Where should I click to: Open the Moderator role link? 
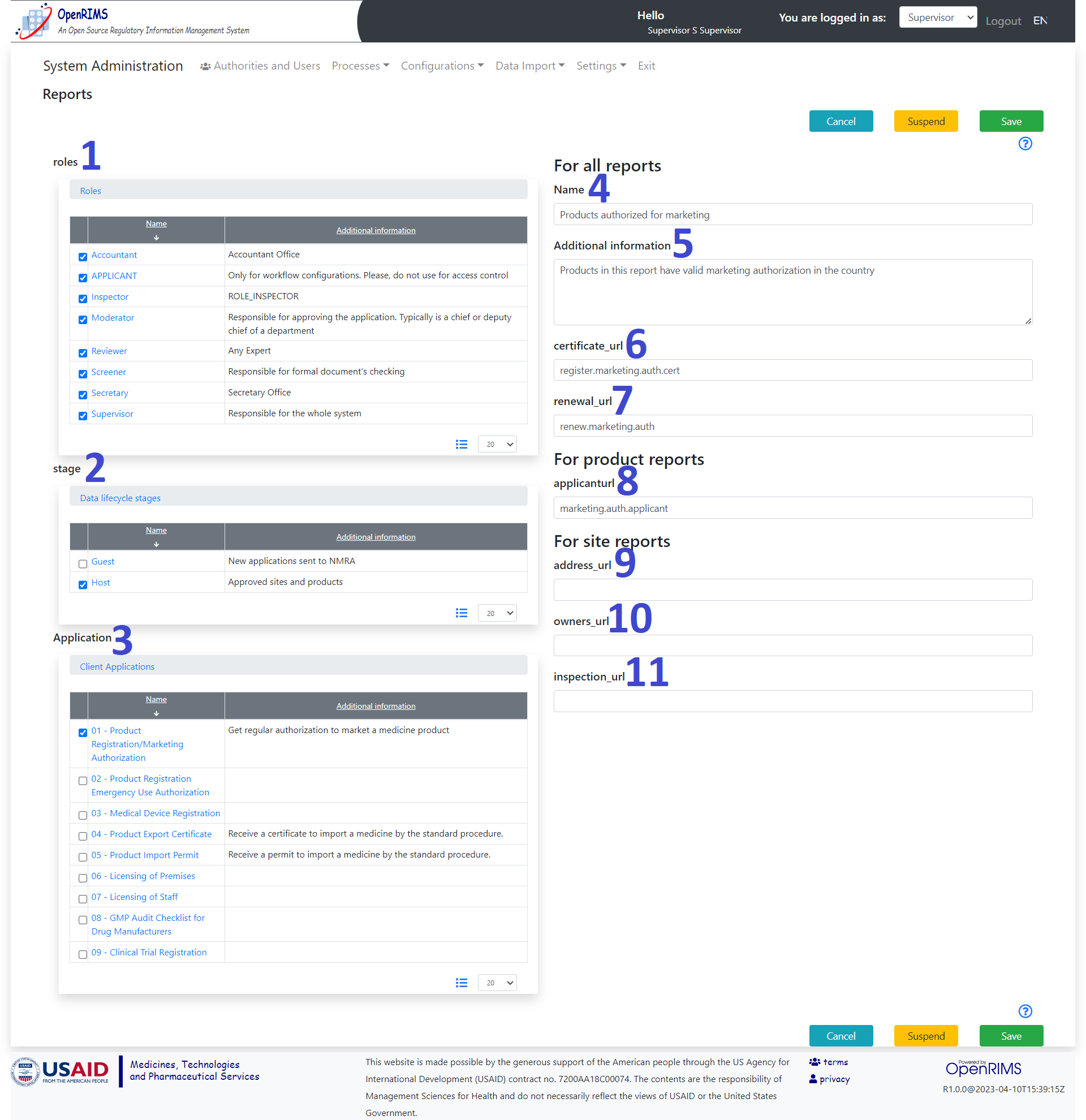tap(113, 318)
